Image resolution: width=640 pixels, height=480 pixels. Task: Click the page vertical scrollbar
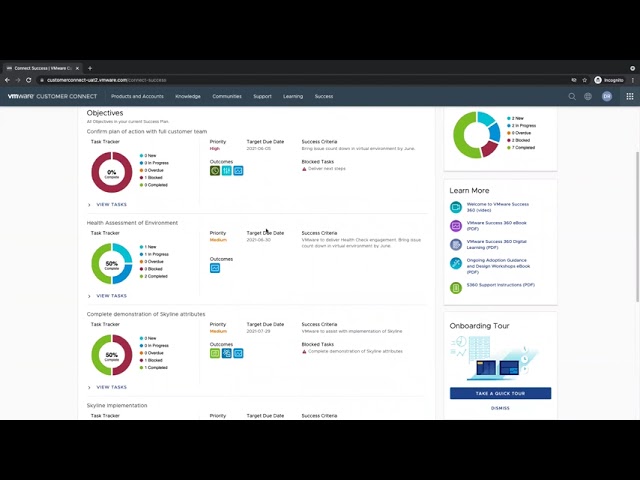coord(638,227)
